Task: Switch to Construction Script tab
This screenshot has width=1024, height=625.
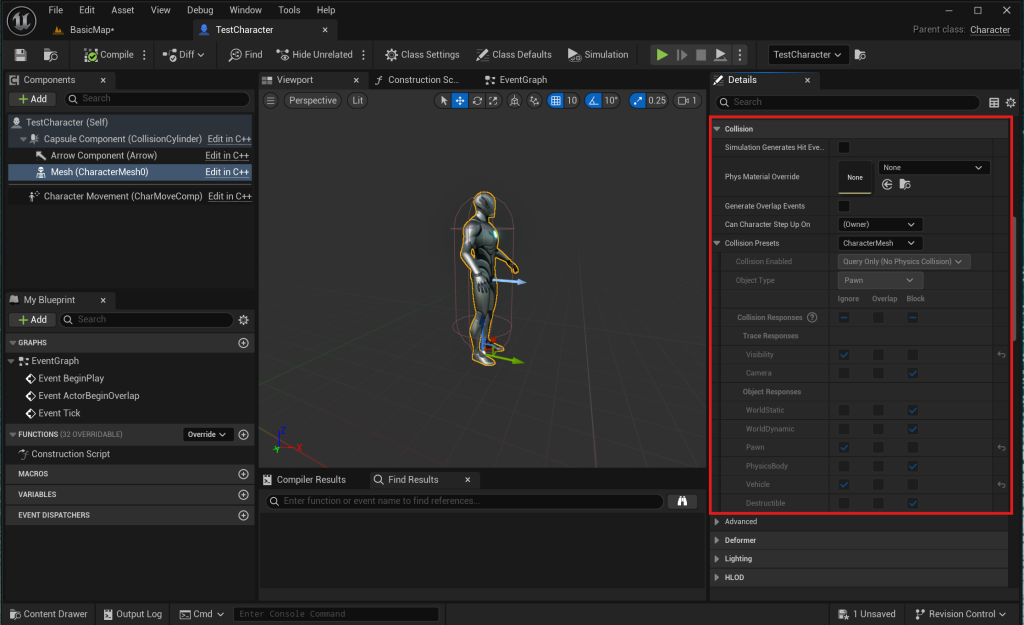Action: (417, 80)
